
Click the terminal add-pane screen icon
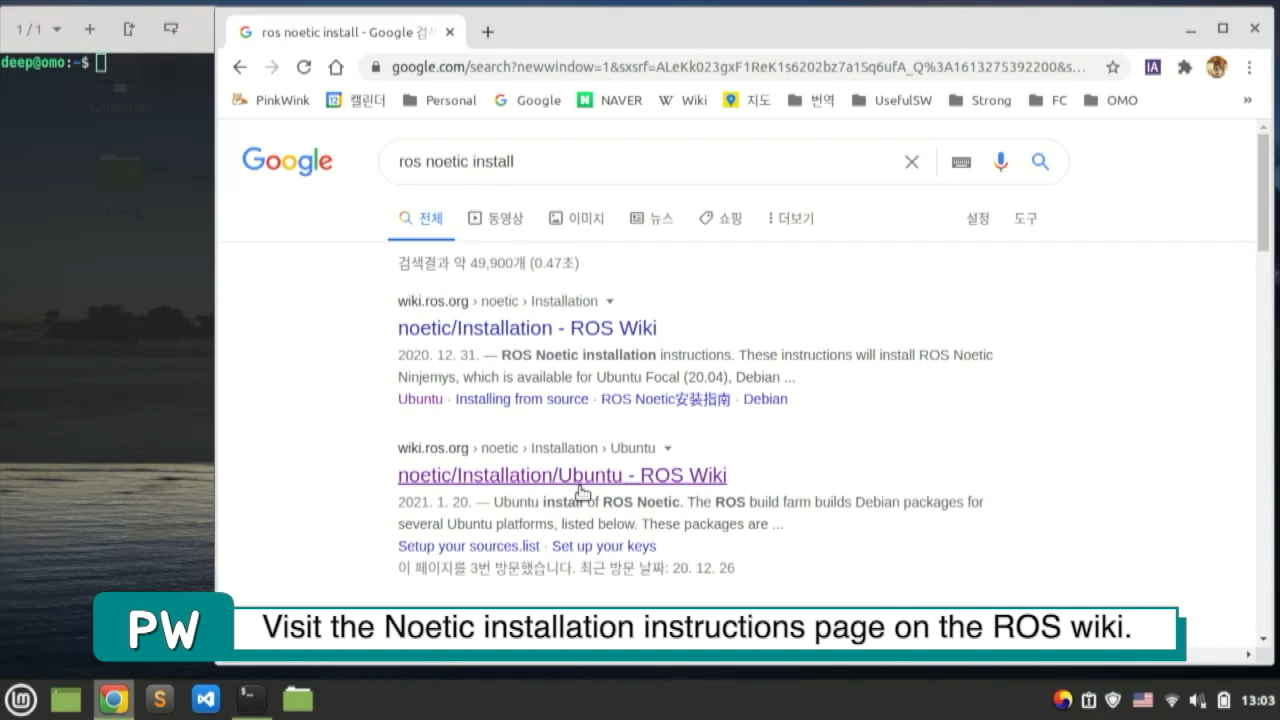(x=171, y=29)
